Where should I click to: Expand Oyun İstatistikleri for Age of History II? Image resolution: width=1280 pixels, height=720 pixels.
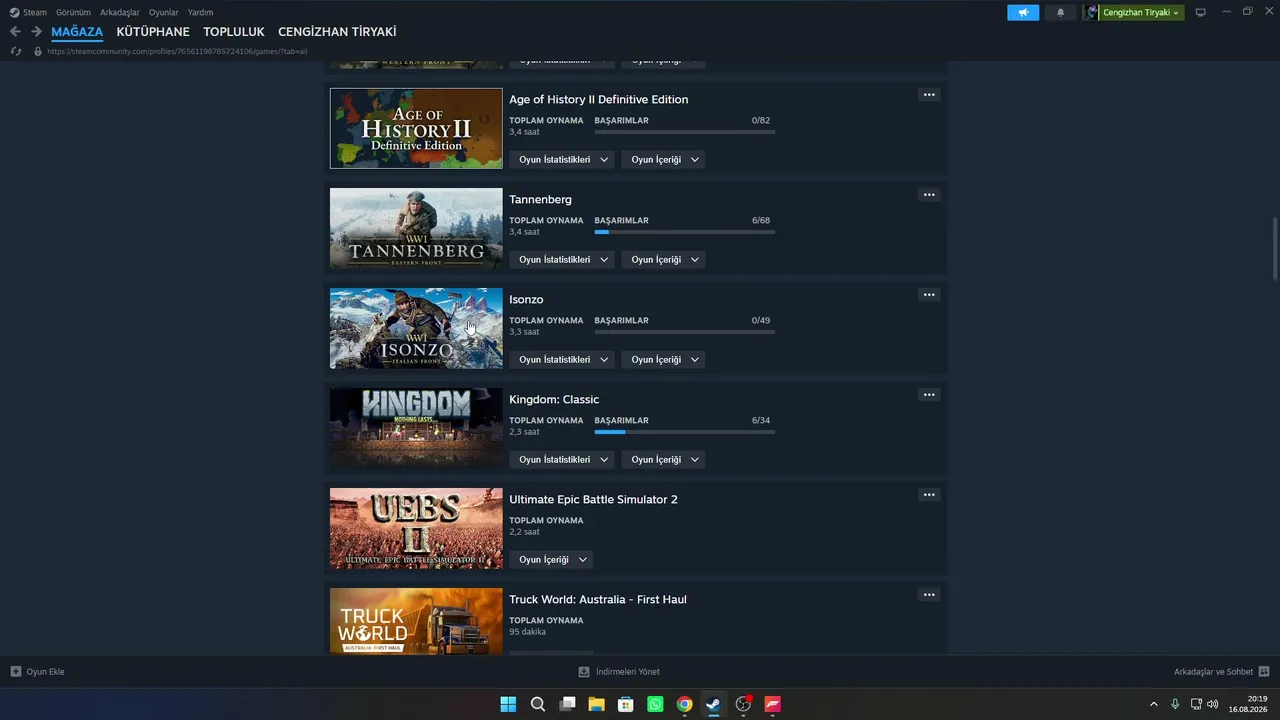pyautogui.click(x=562, y=160)
